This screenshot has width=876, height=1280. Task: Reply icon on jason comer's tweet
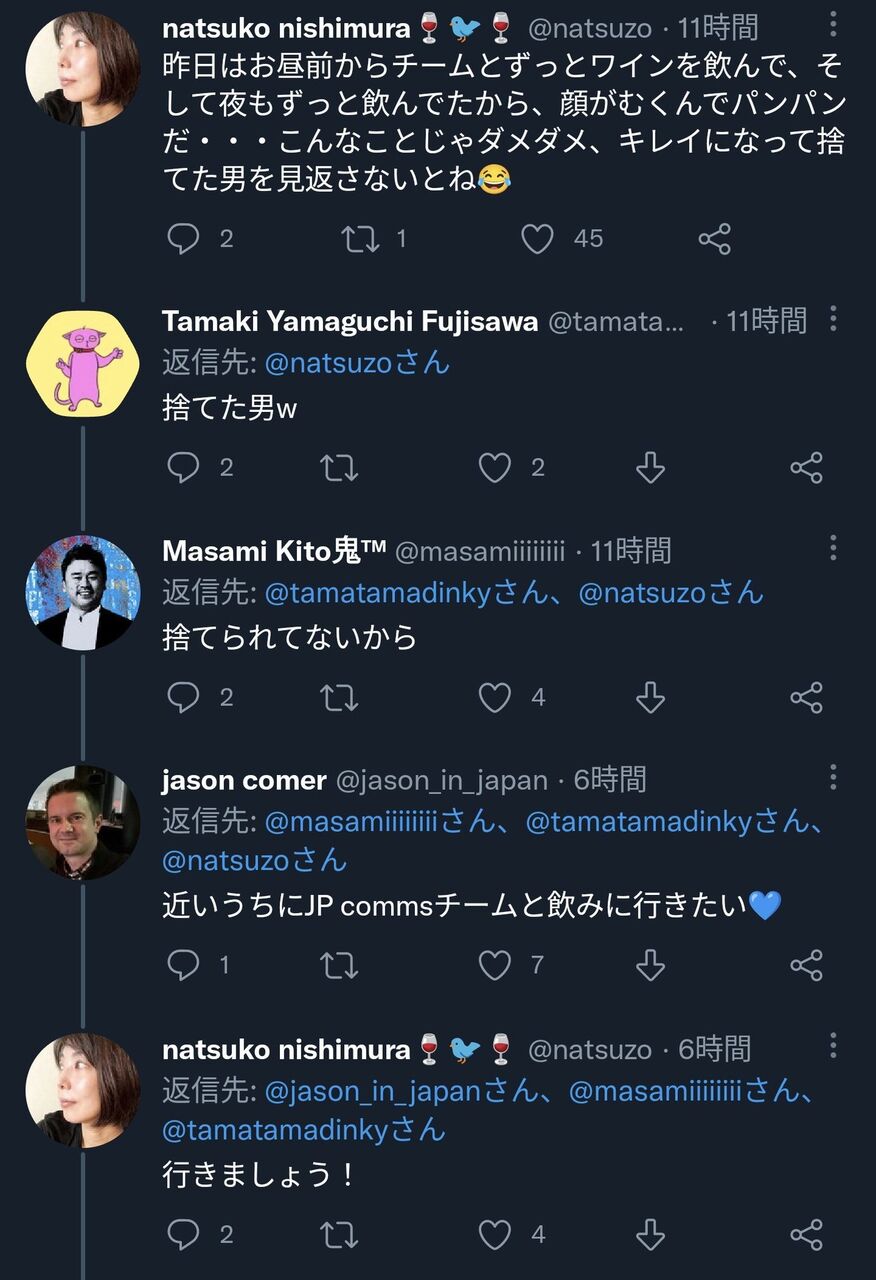183,964
